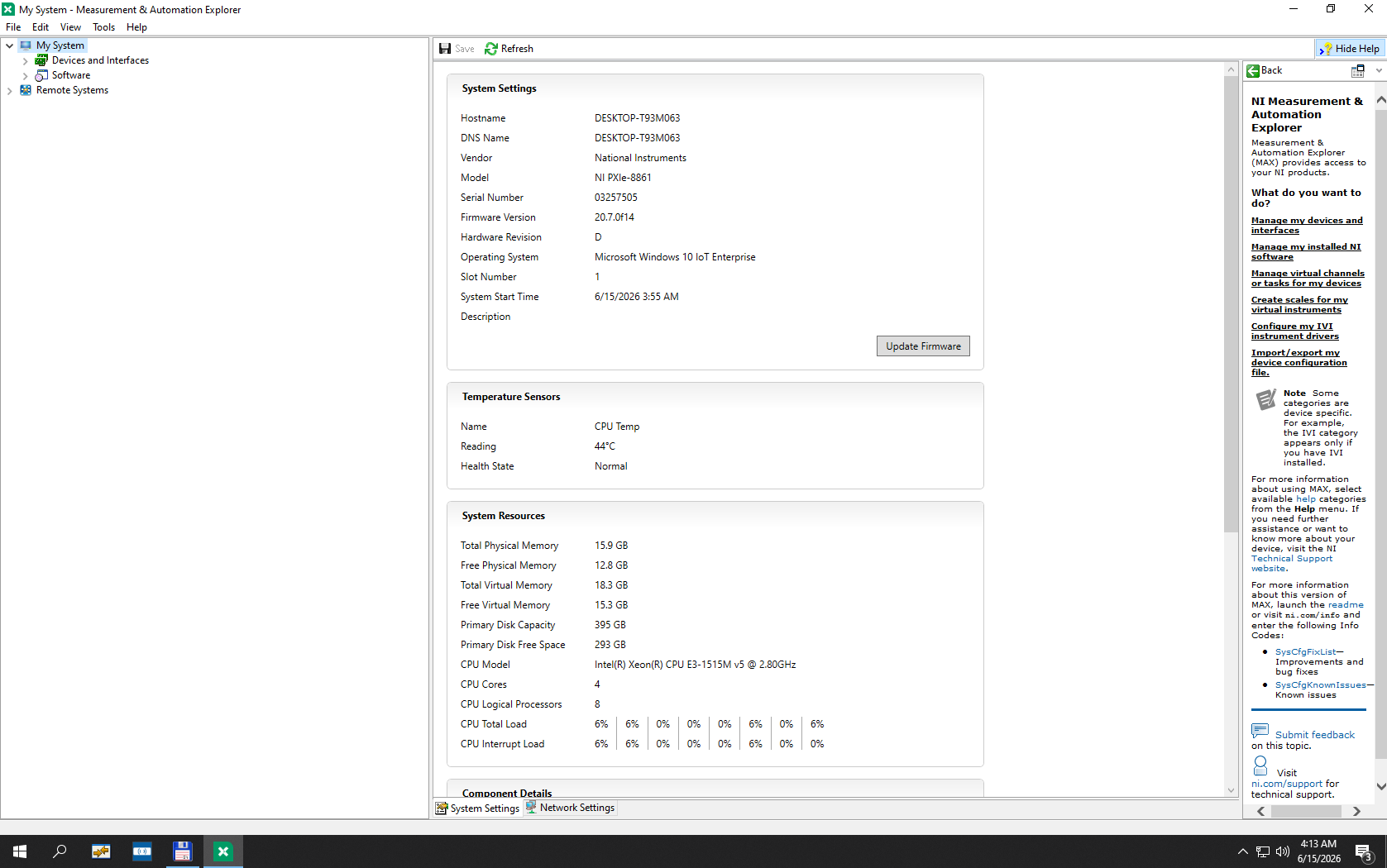Viewport: 1387px width, 868px height.
Task: Show hidden tray icons chevron
Action: 1242,851
